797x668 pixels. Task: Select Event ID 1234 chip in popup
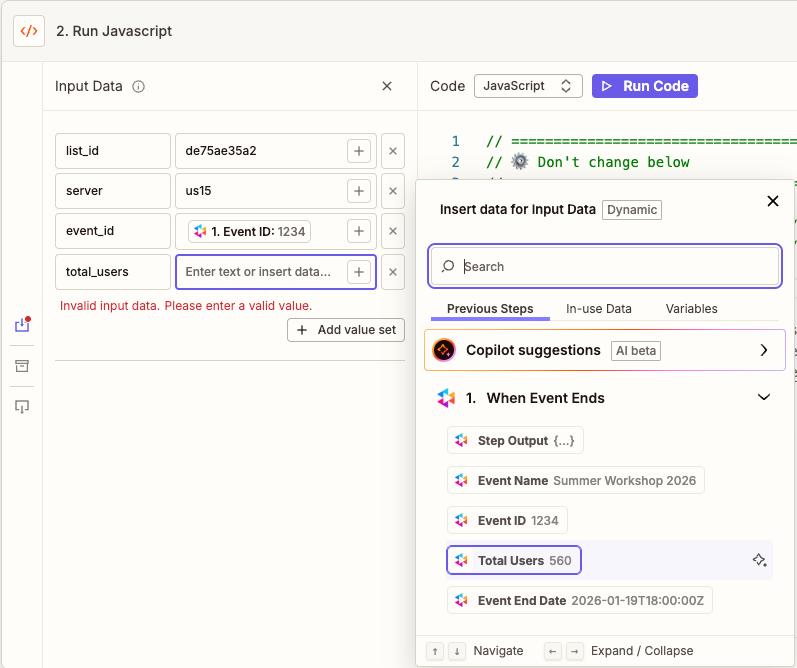tap(507, 521)
